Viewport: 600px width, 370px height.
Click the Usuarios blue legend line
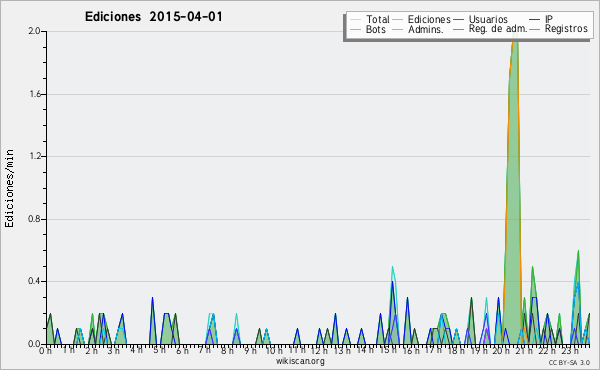(x=459, y=20)
